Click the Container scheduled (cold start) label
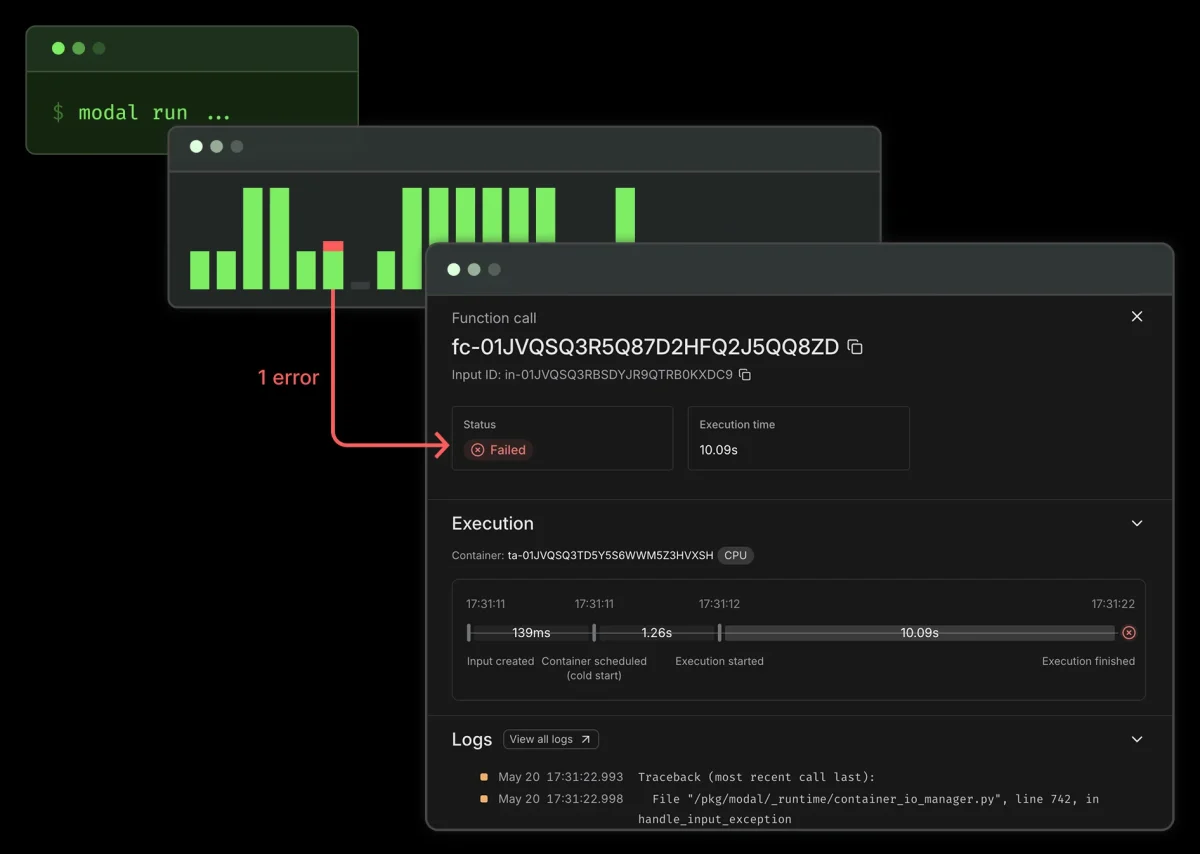 tap(594, 668)
